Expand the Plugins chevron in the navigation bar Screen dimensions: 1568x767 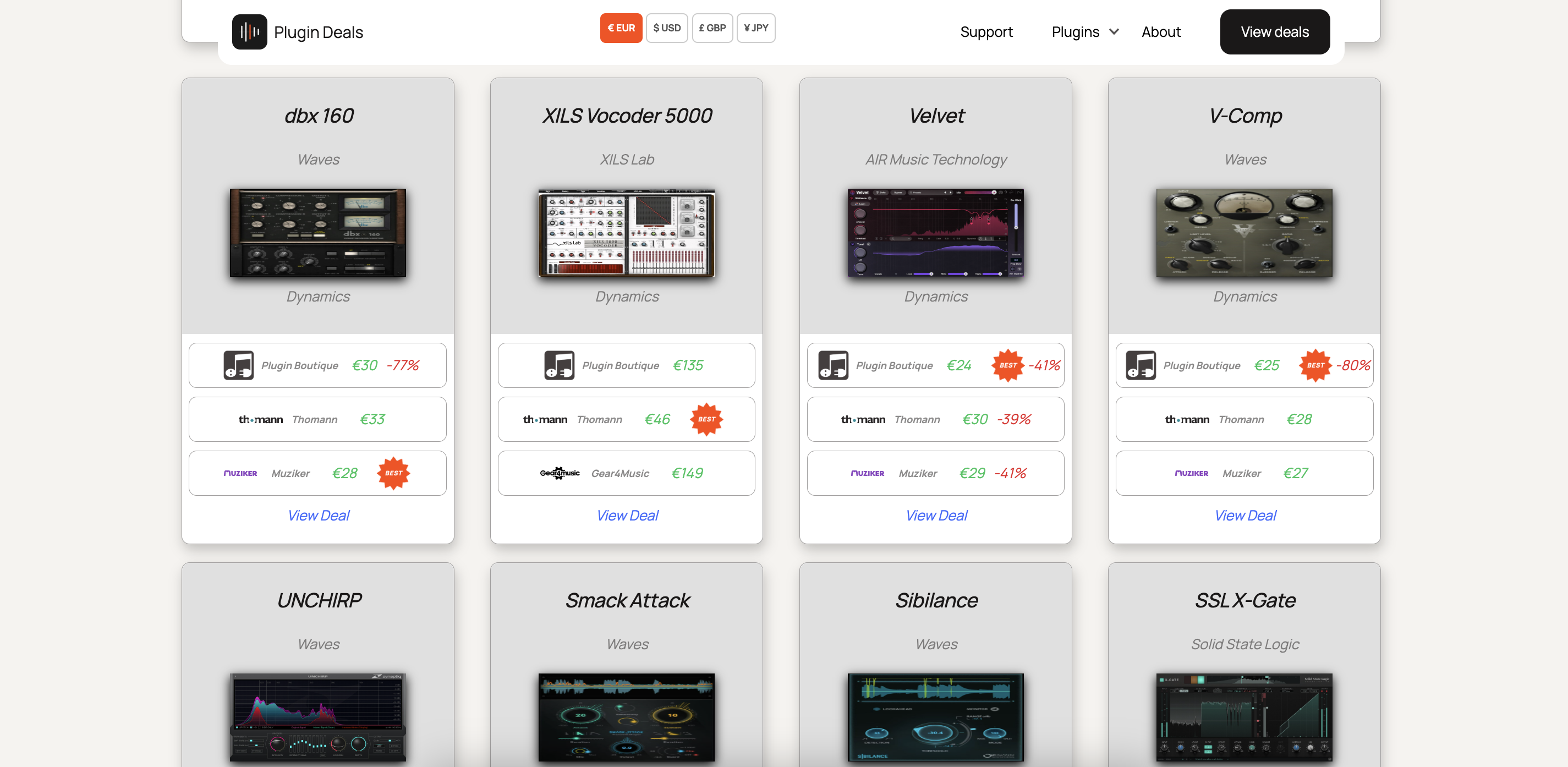tap(1114, 32)
